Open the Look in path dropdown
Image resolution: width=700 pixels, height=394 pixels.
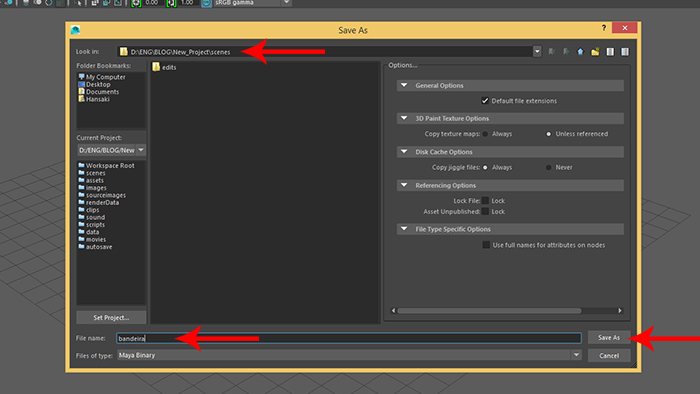tap(537, 52)
